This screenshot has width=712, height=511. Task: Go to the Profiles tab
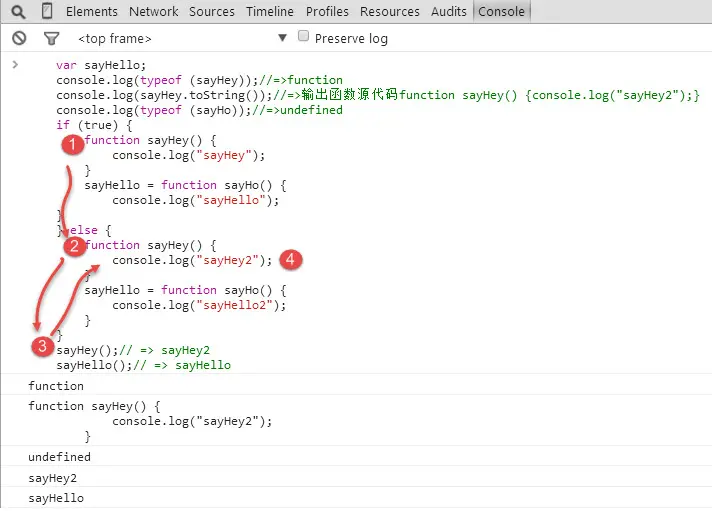point(327,11)
